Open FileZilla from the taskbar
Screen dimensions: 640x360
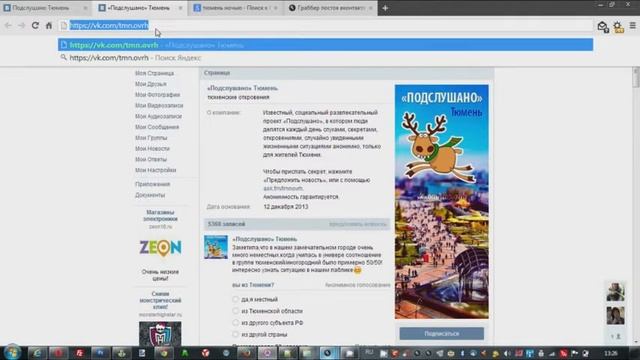[80, 353]
